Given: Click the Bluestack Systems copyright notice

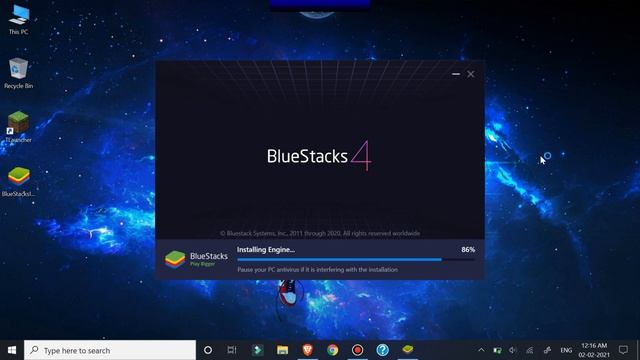Looking at the screenshot, I should pos(320,233).
